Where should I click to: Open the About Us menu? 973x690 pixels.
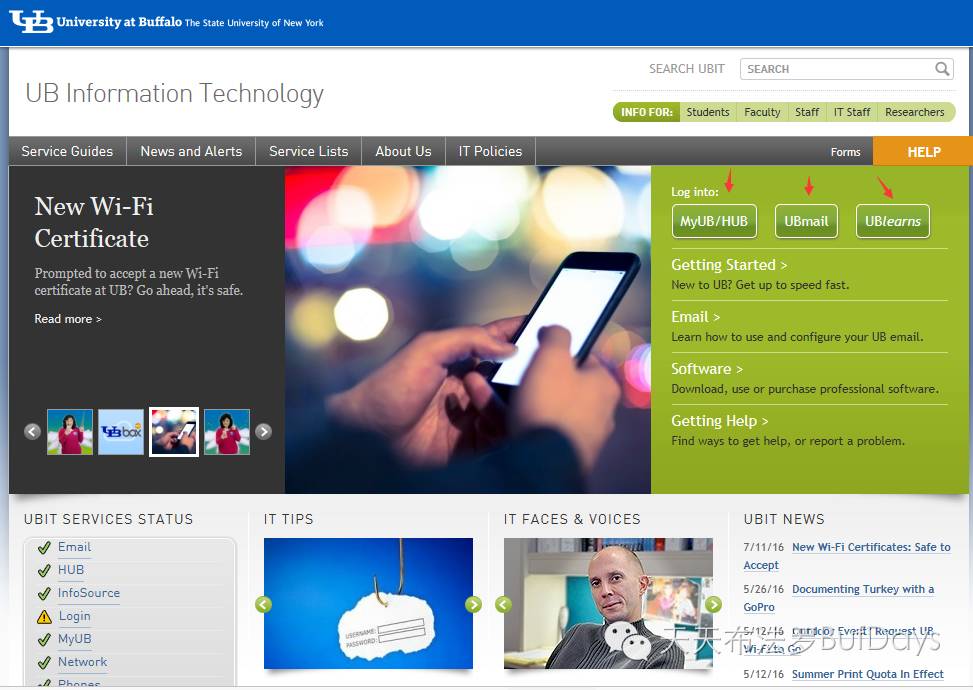click(403, 151)
